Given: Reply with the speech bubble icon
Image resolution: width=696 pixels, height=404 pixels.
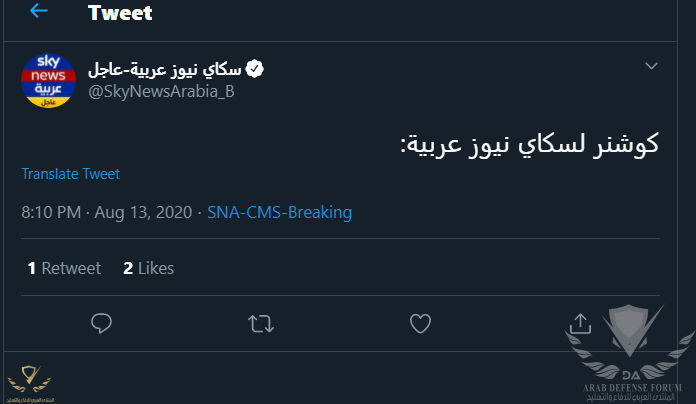Looking at the screenshot, I should point(101,323).
